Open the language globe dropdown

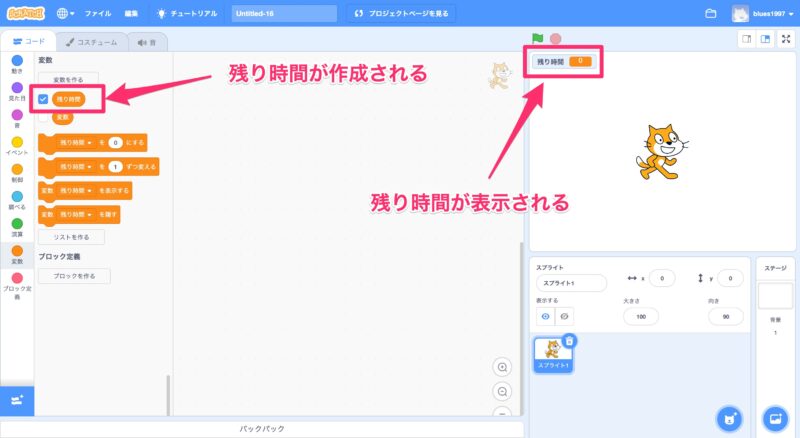[x=67, y=14]
